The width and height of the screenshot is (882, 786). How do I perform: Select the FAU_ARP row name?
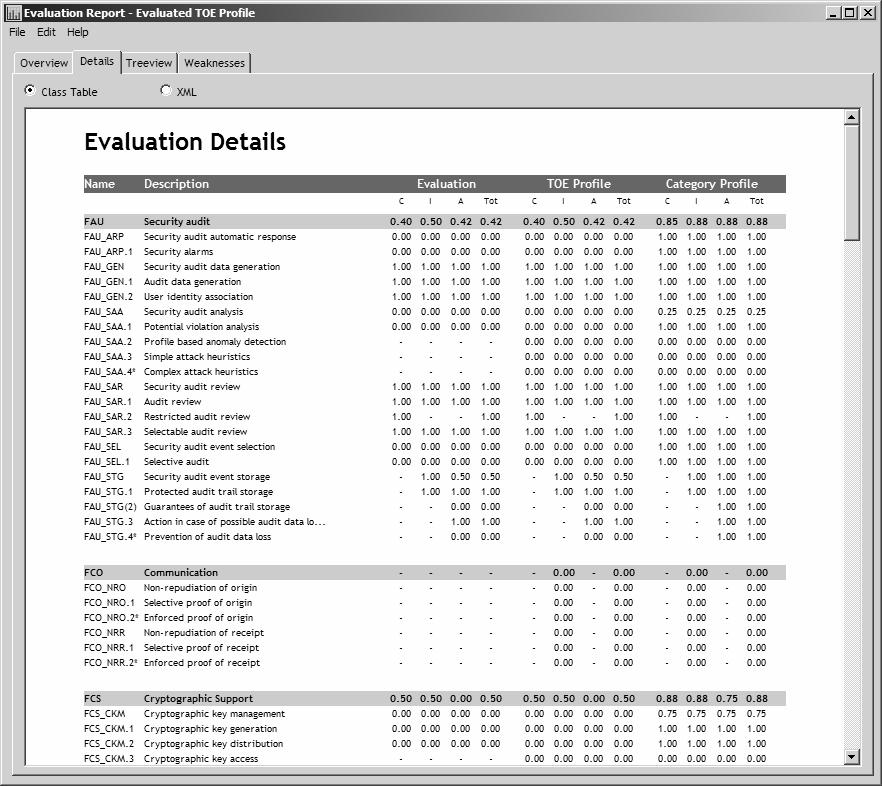pos(104,237)
